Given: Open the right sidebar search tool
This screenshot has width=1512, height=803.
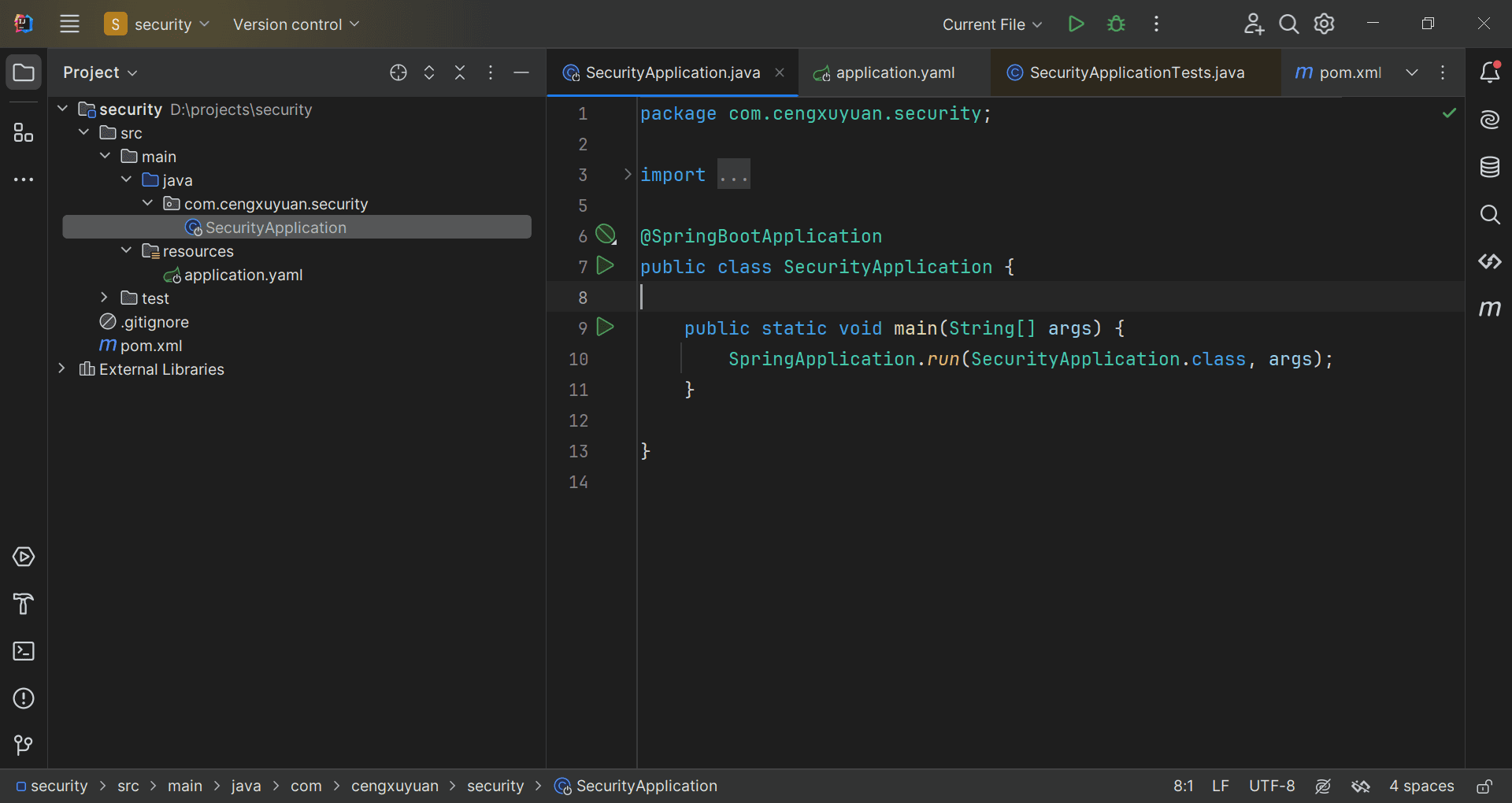Looking at the screenshot, I should coord(1490,214).
